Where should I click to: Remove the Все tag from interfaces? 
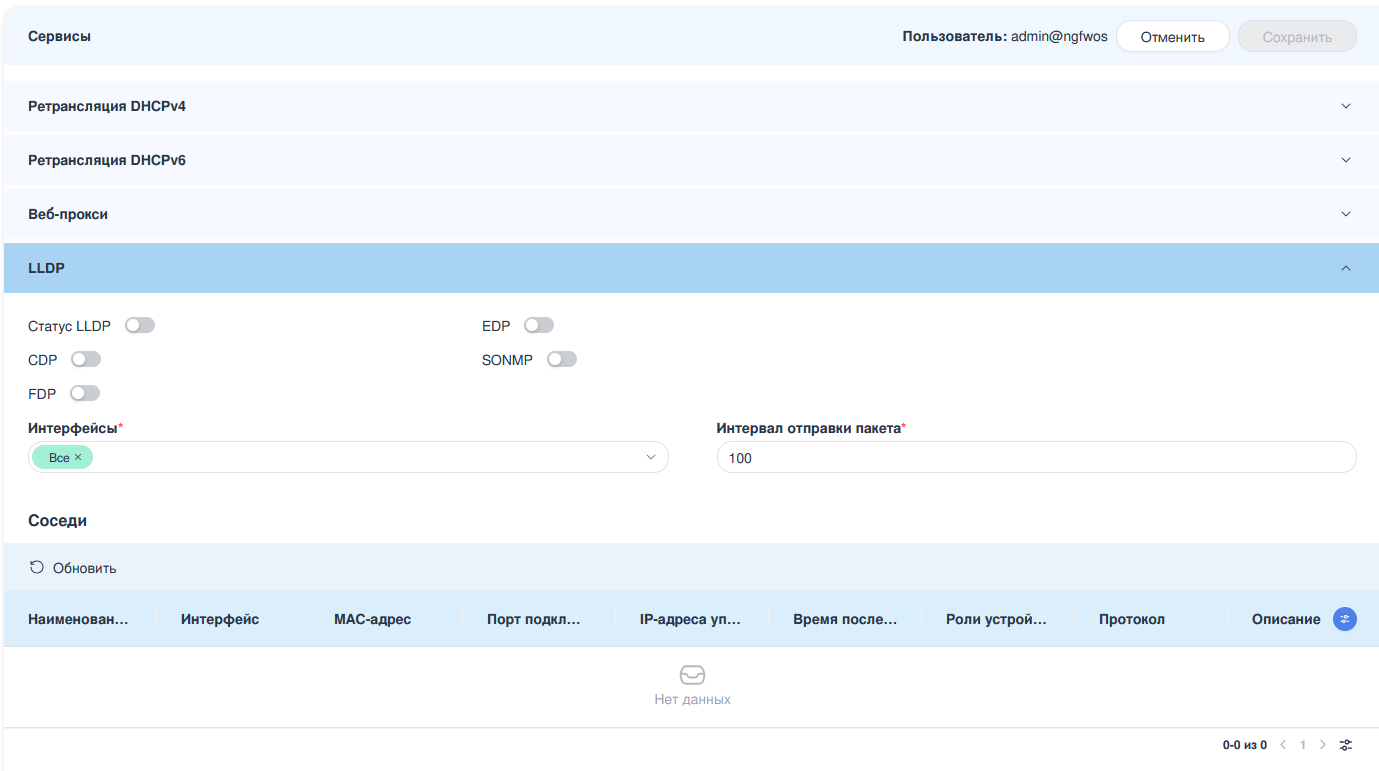pos(78,458)
